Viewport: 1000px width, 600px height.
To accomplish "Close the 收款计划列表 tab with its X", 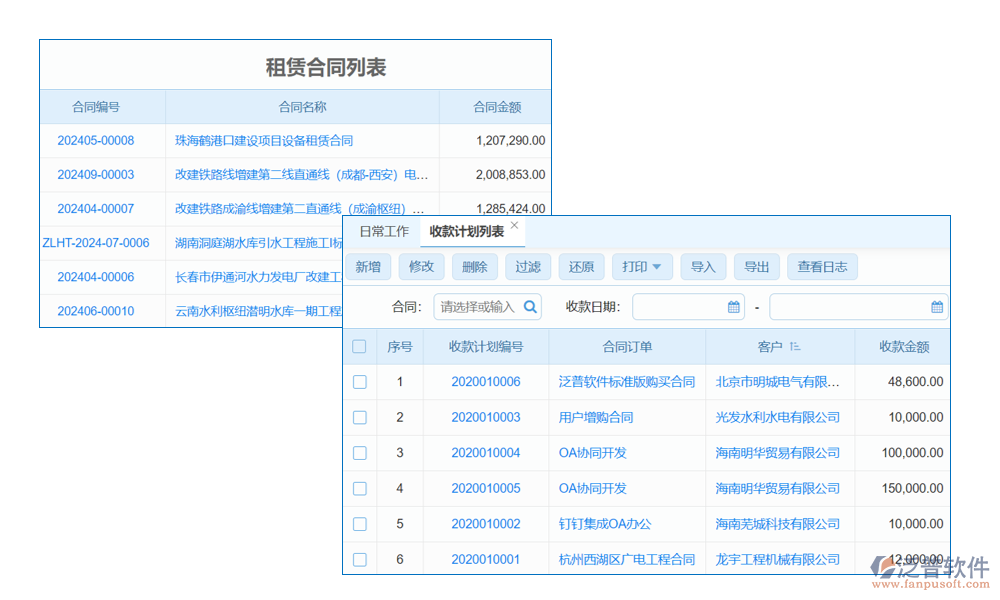I will 514,226.
